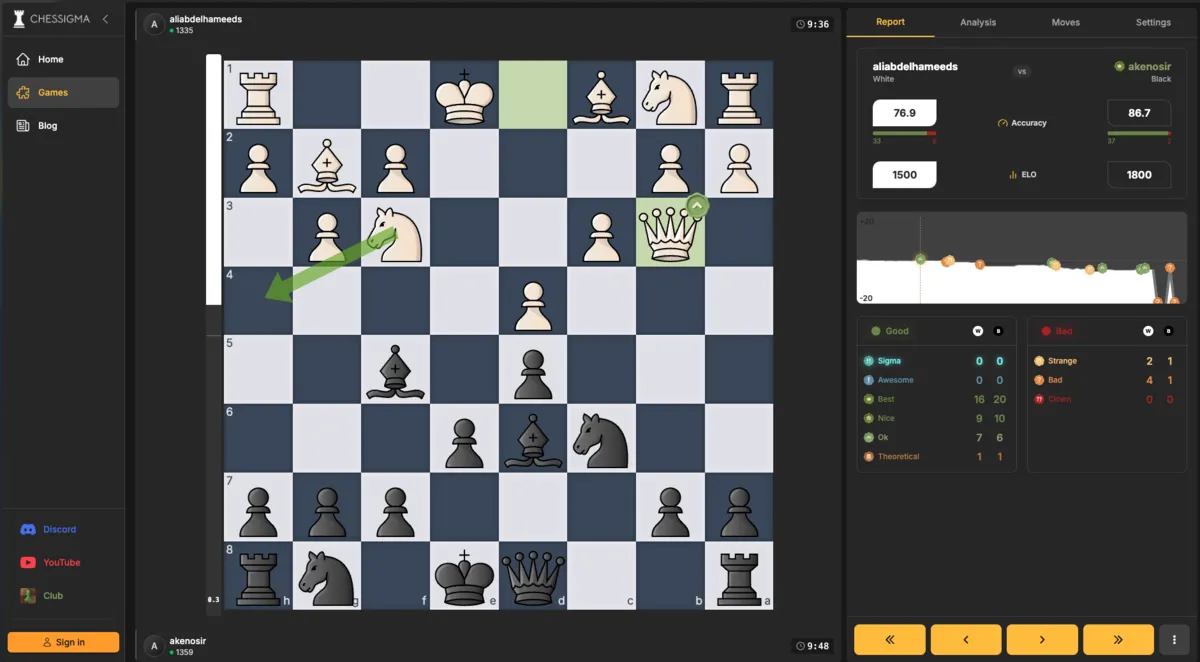1200x662 pixels.
Task: Click the black accuracy progress bar under 86.7
Action: tap(1139, 131)
